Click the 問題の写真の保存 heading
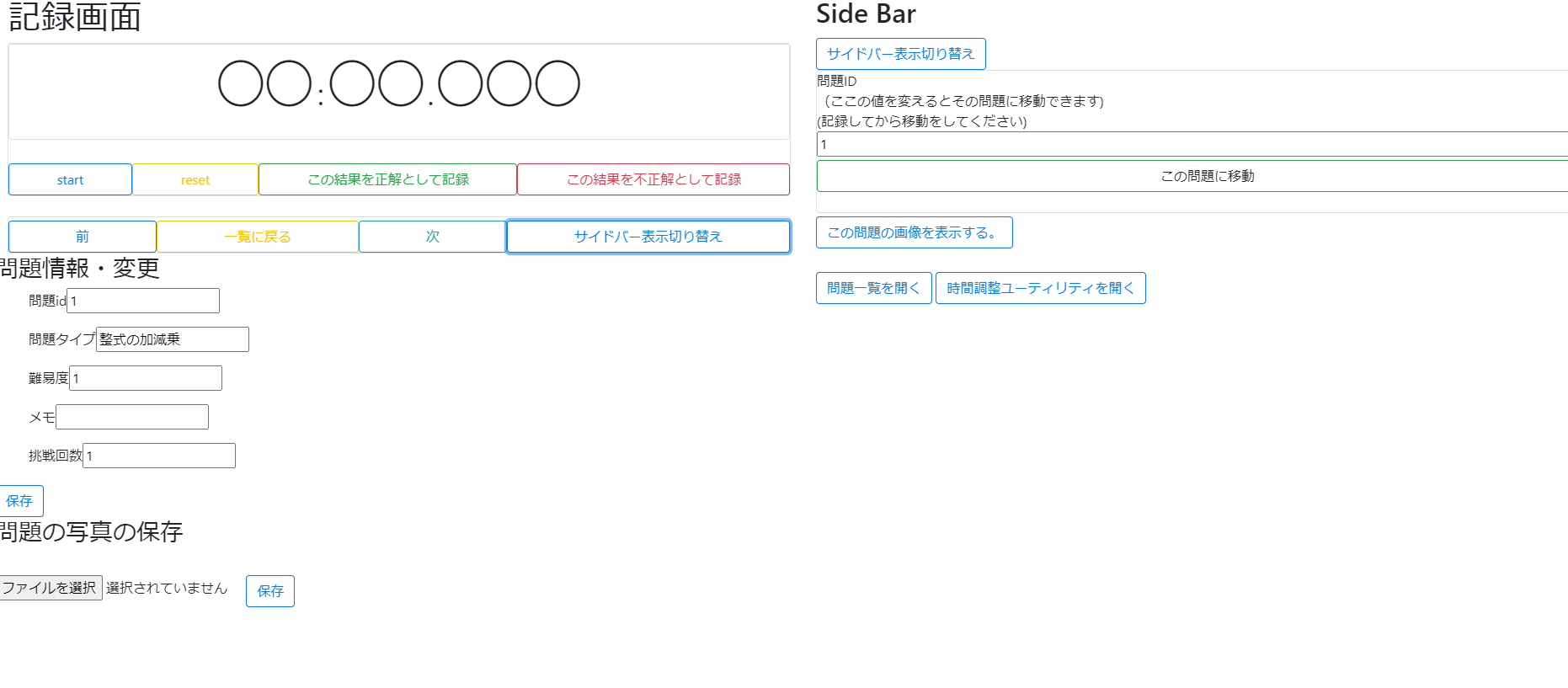Screen dimensions: 1568x688 click(91, 532)
